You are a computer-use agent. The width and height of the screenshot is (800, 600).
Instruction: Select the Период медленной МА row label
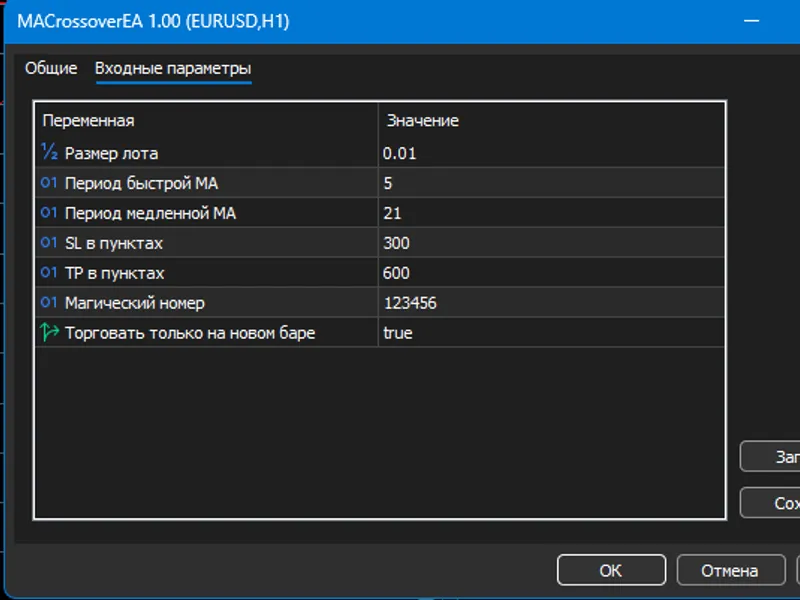151,213
